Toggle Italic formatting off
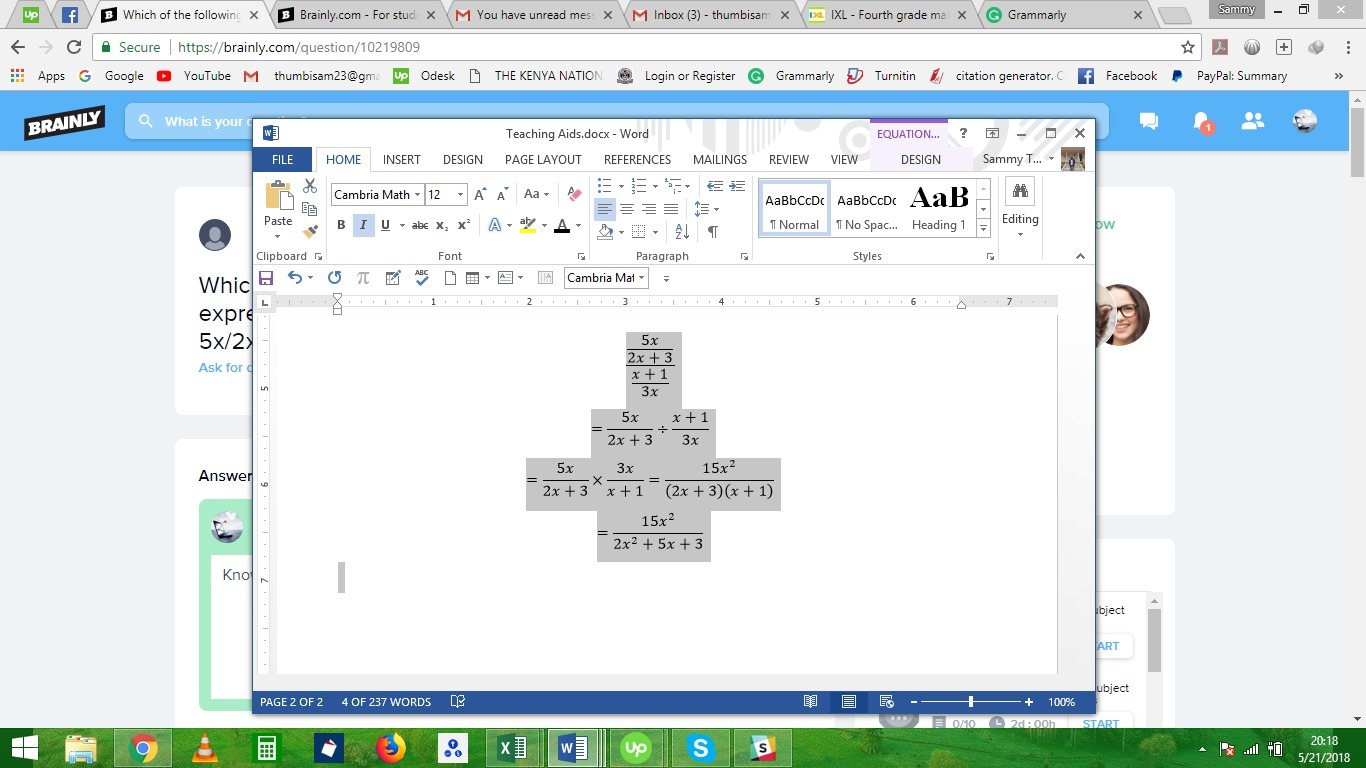1366x768 pixels. 363,225
